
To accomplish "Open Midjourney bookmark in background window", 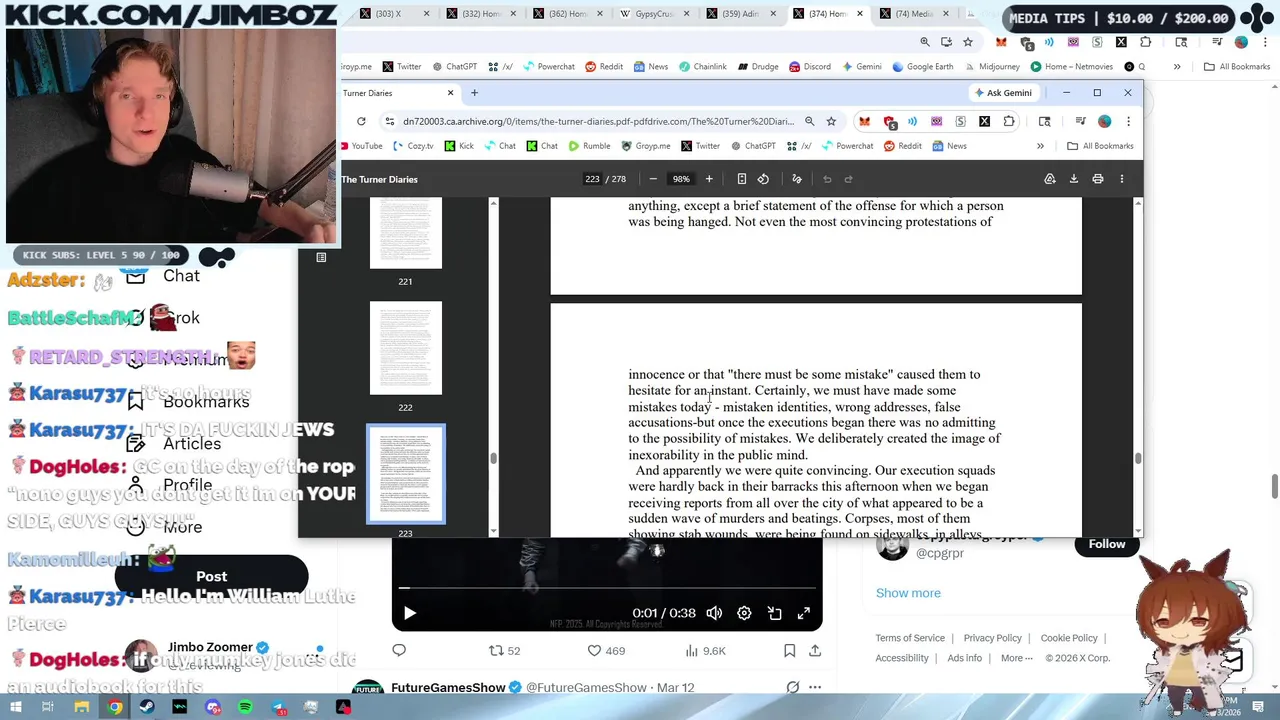I will tap(991, 67).
